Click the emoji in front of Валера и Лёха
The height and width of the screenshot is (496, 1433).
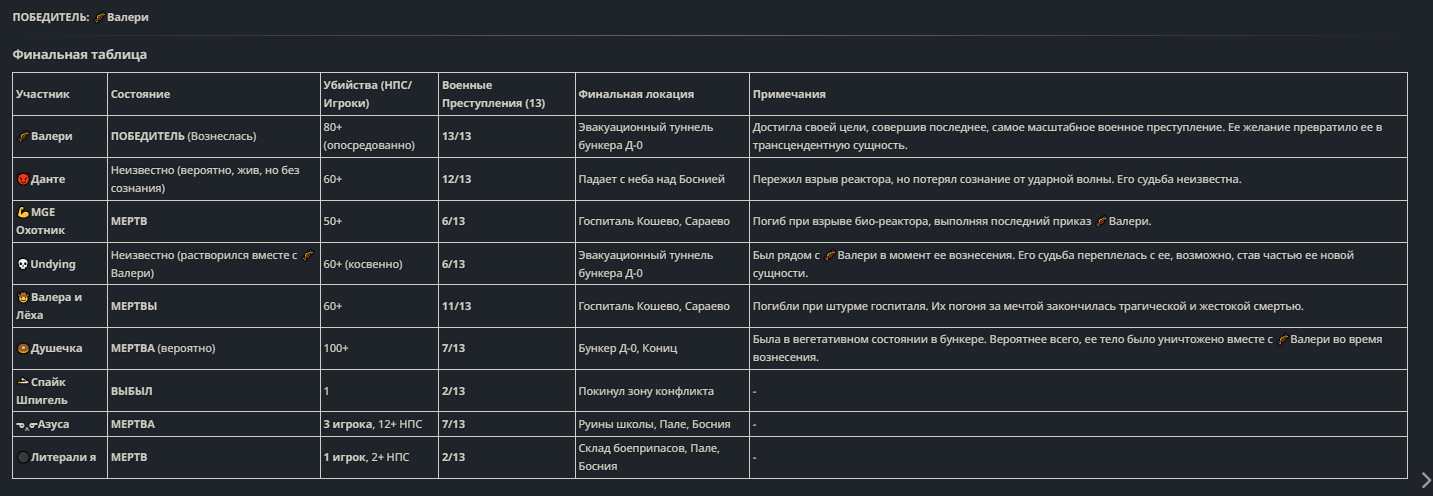tap(23, 298)
